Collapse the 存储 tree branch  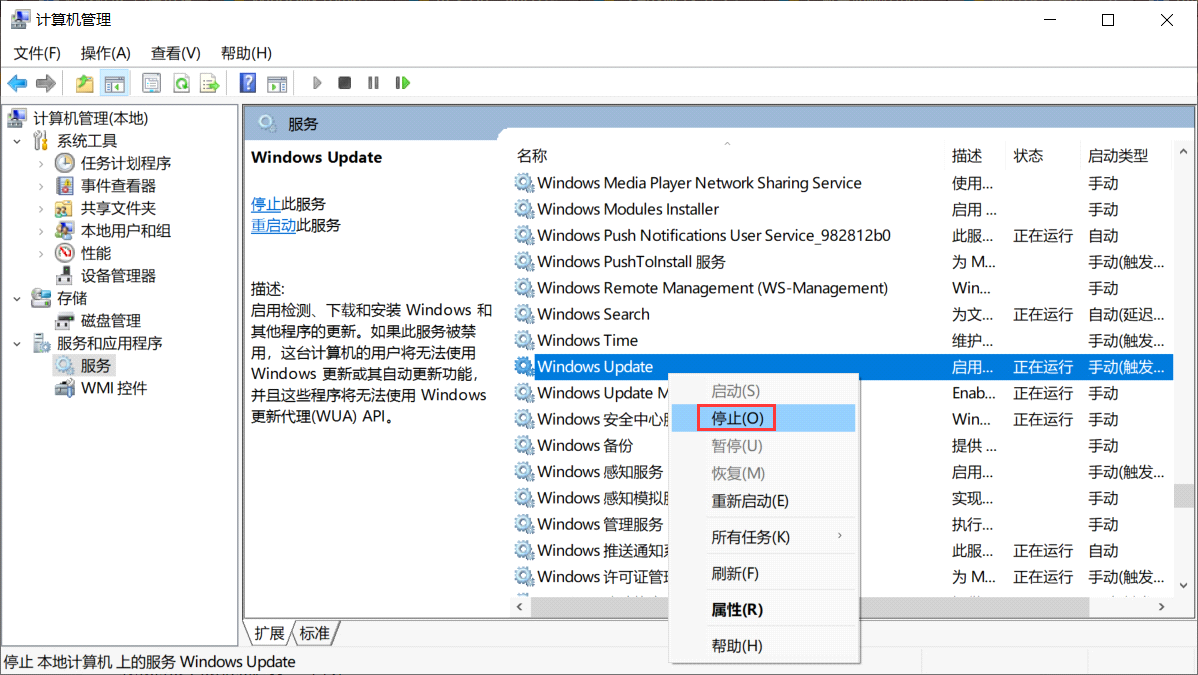pos(16,297)
